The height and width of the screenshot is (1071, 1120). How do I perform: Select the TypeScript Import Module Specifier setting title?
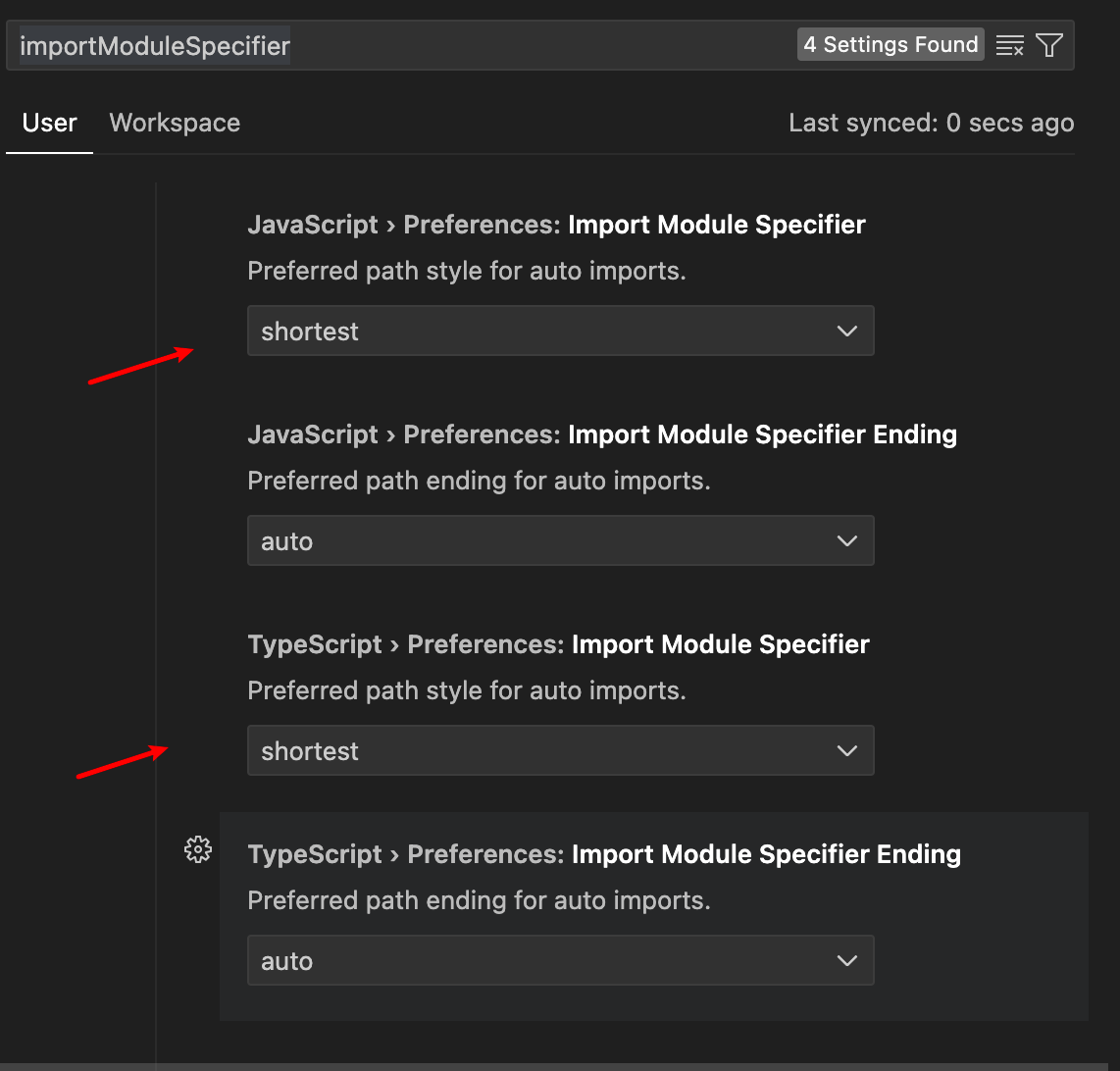point(558,644)
